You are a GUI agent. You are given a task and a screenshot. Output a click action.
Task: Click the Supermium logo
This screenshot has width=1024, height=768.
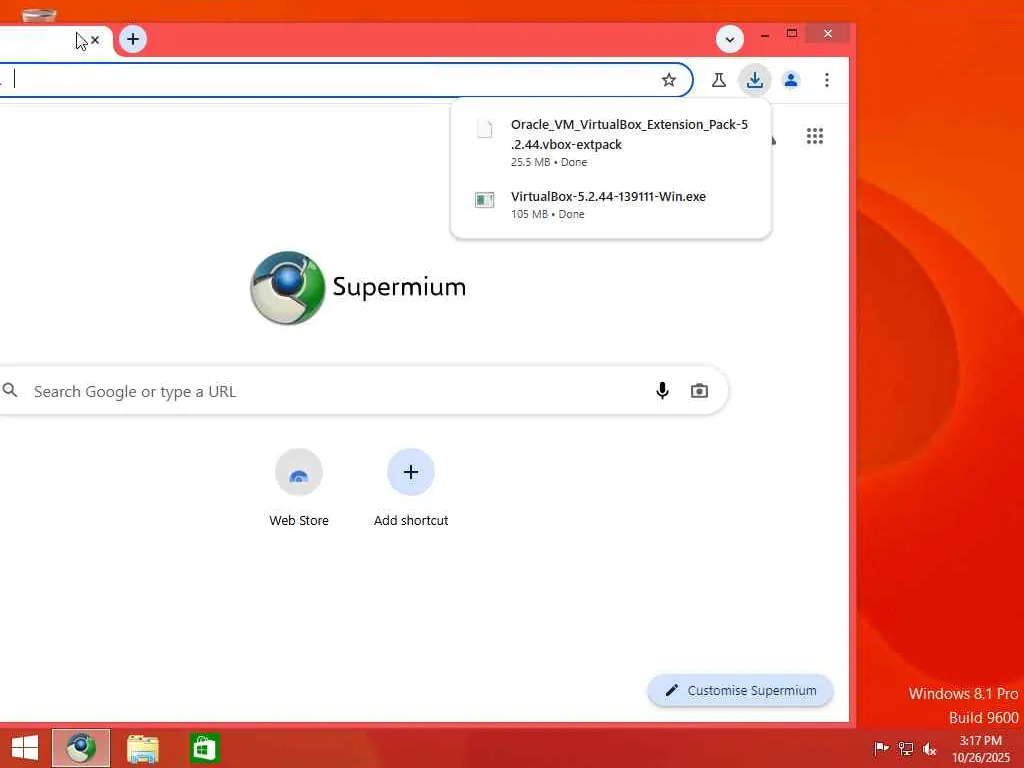click(x=358, y=287)
